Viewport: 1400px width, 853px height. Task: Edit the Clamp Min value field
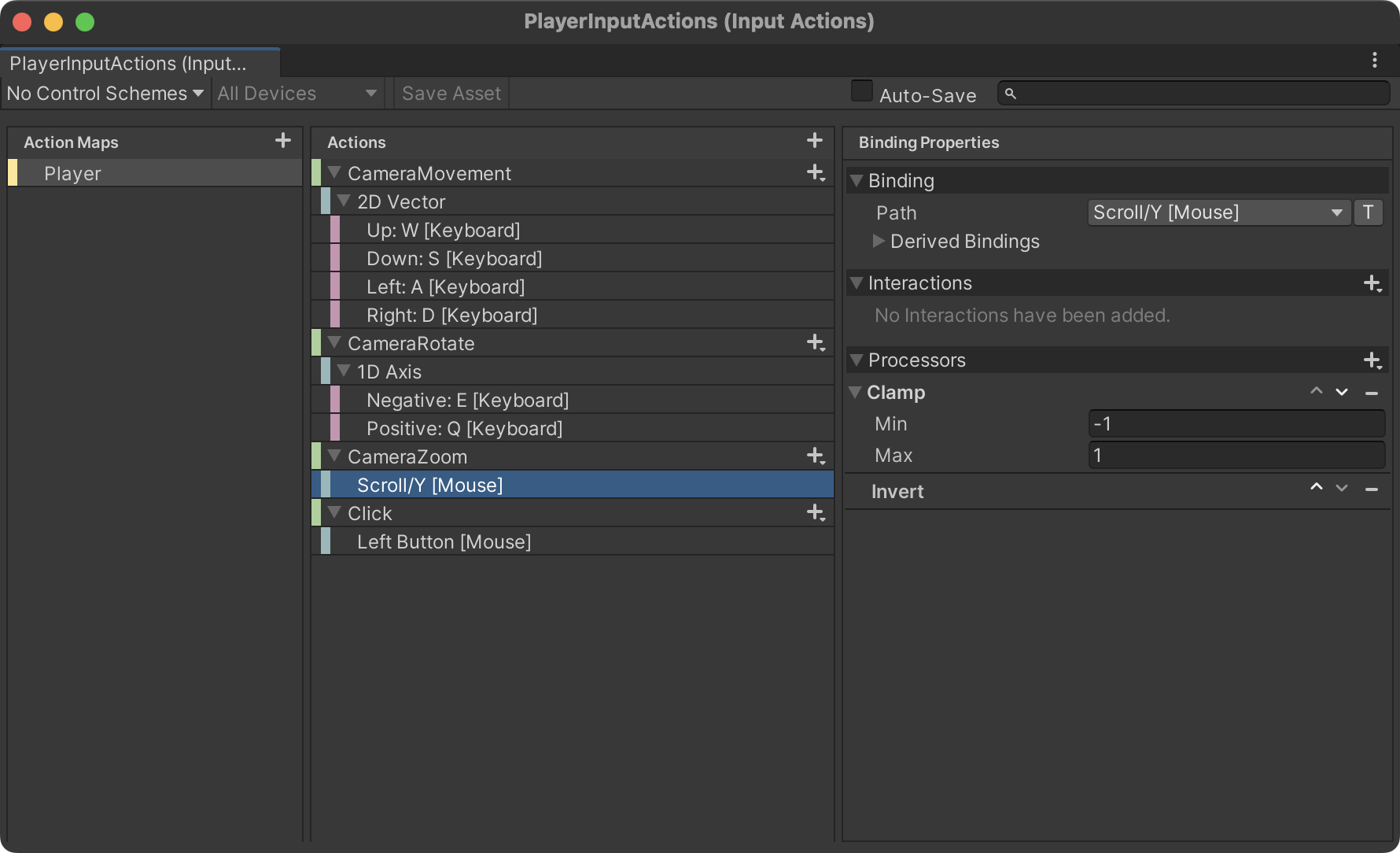[x=1236, y=423]
